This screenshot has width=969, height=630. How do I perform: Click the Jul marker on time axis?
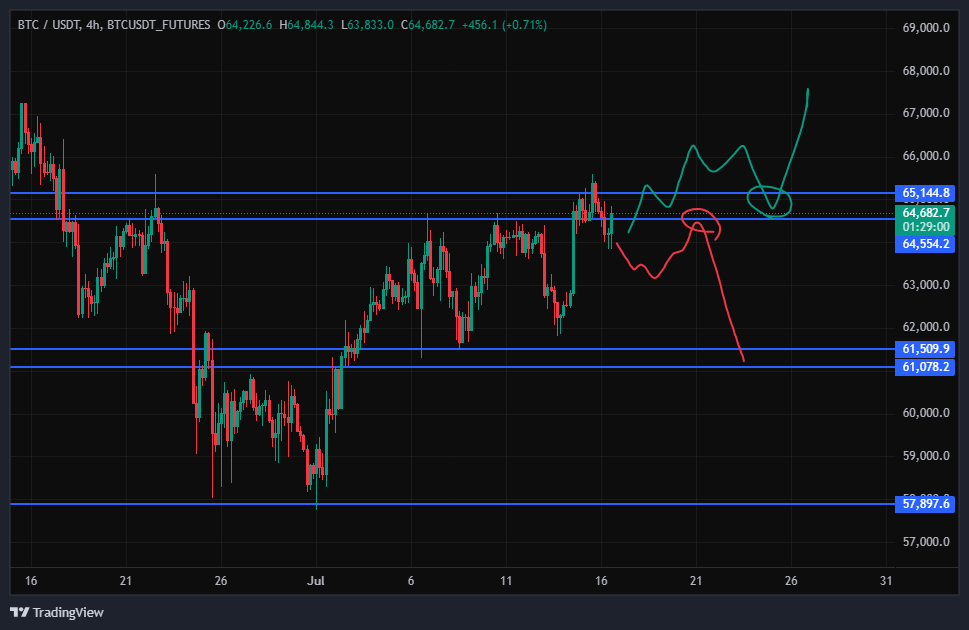pos(316,581)
